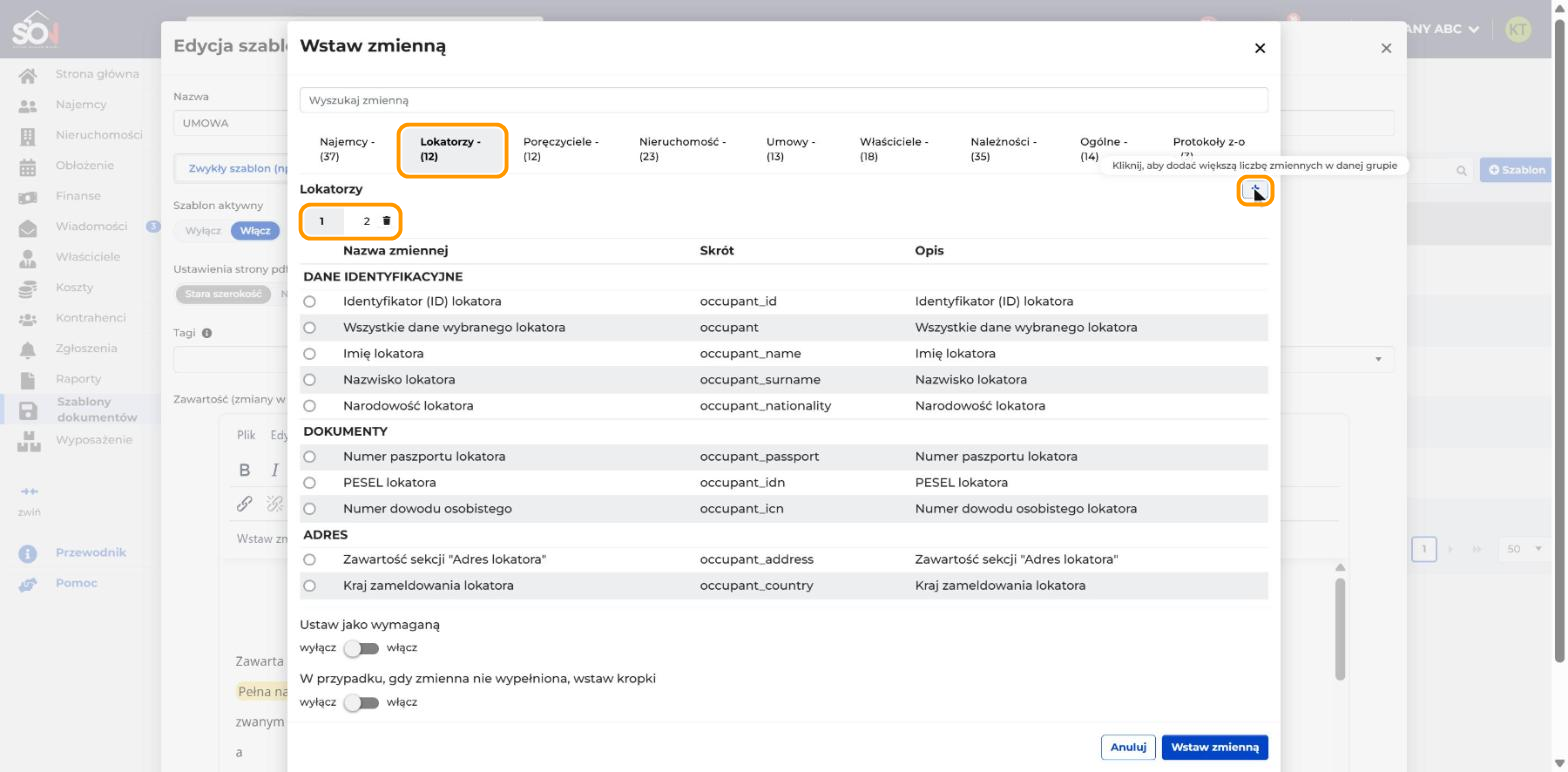Open Finanse money icon in sidebar
Viewport: 1568px width, 772px height.
pos(28,198)
